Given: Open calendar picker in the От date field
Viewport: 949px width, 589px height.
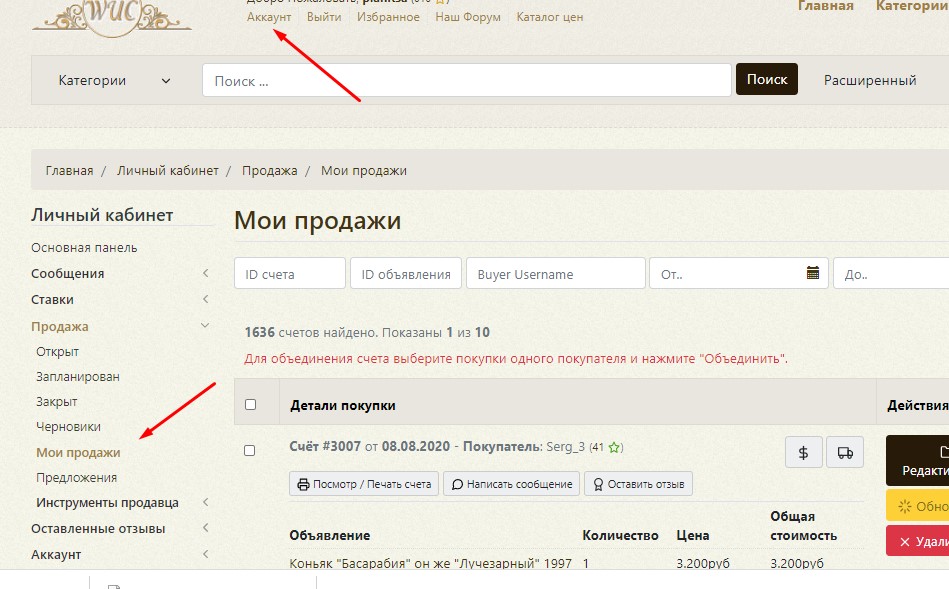Looking at the screenshot, I should point(813,273).
